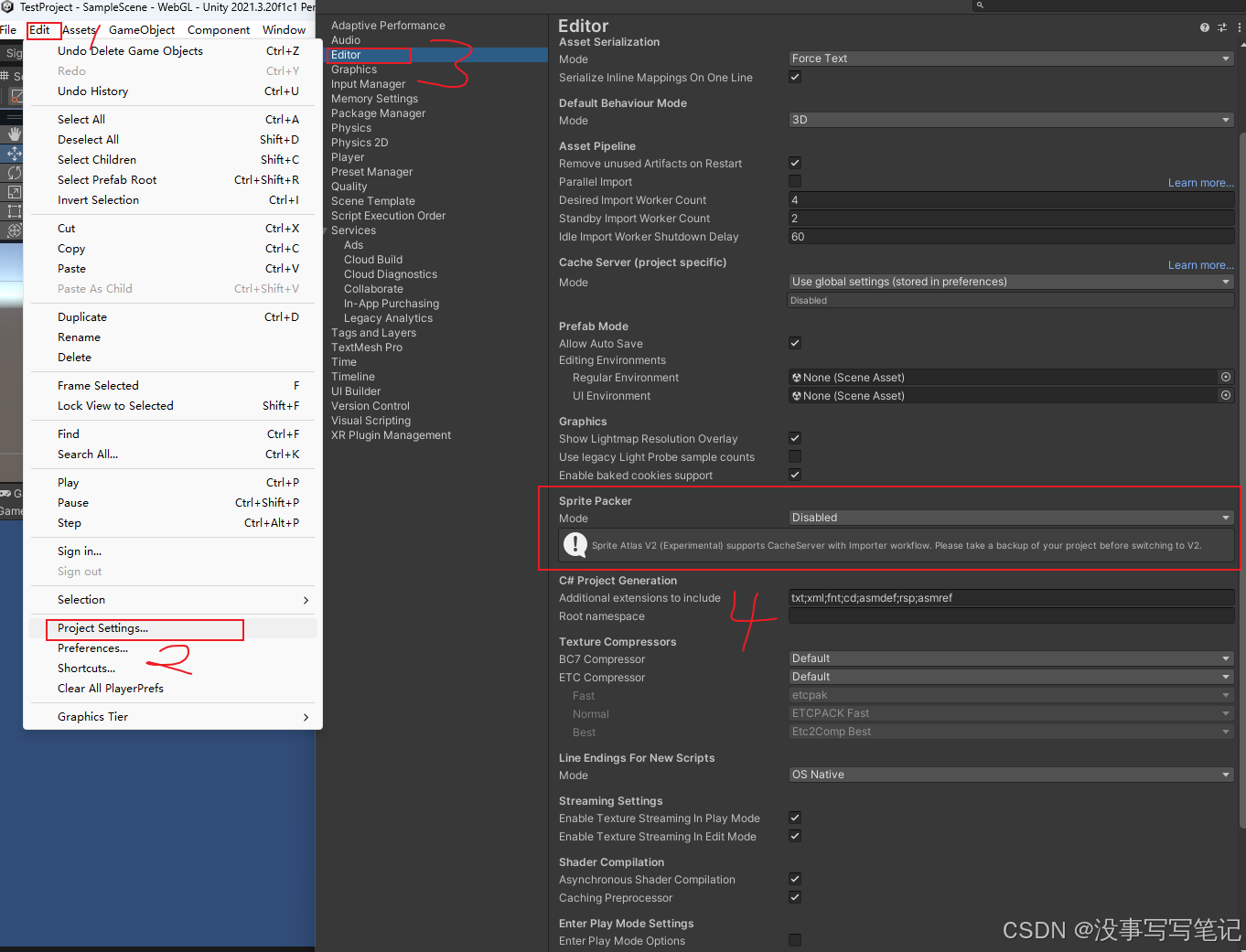Open the GameObject menu
This screenshot has width=1246, height=952.
pos(142,30)
